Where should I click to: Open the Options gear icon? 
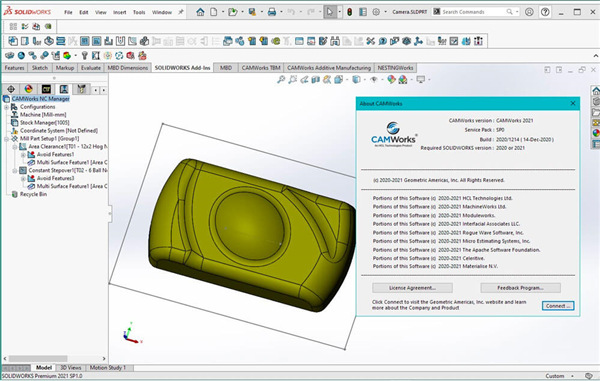[376, 12]
